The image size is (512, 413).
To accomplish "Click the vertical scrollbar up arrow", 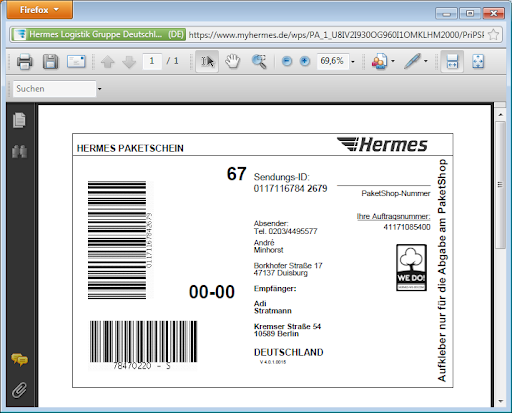I will pyautogui.click(x=500, y=114).
